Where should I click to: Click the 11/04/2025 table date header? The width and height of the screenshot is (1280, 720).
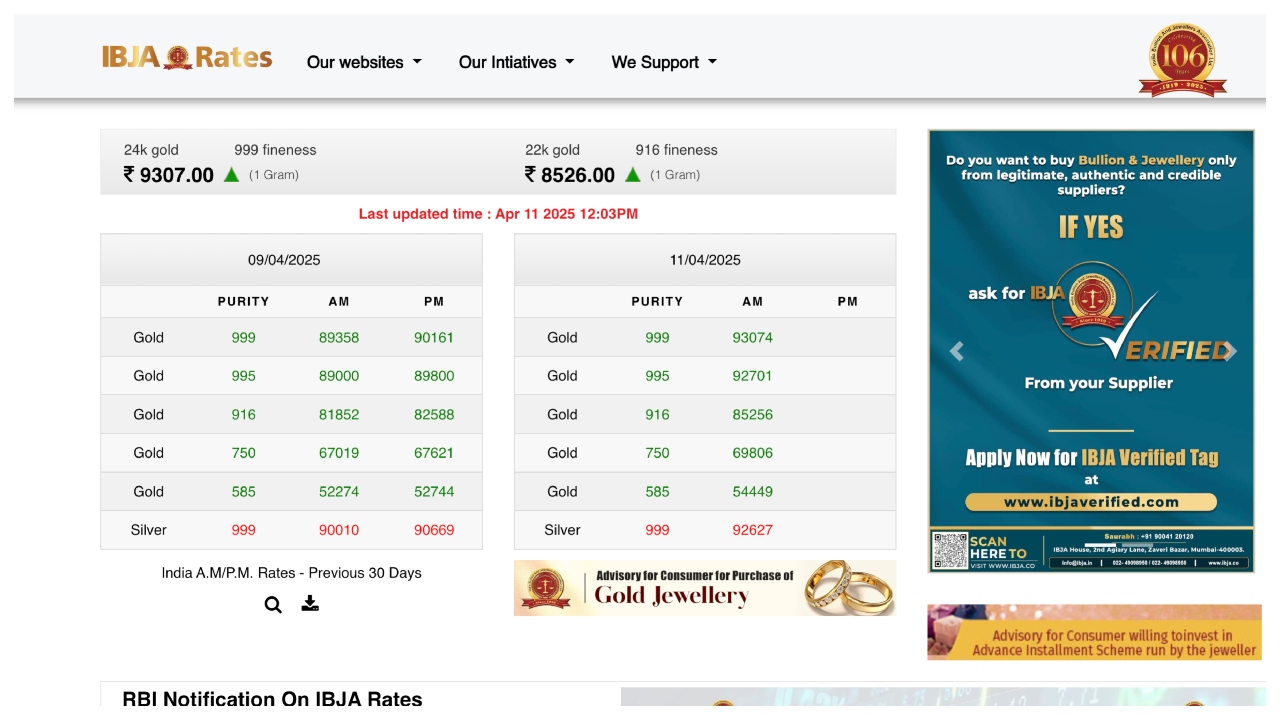point(705,260)
